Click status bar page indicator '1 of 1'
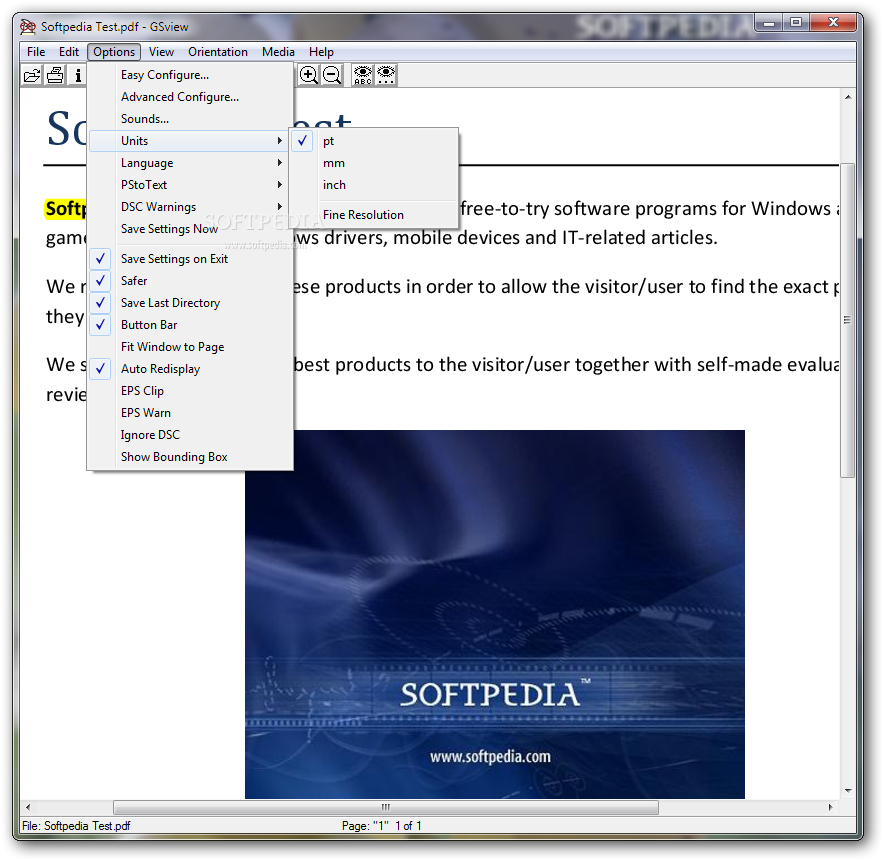 [x=408, y=825]
